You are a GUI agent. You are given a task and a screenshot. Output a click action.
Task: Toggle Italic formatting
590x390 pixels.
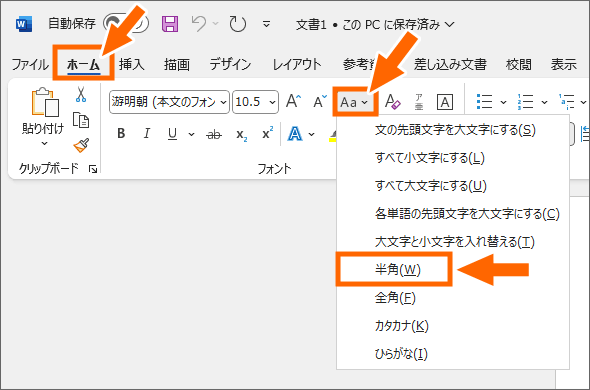(x=147, y=133)
